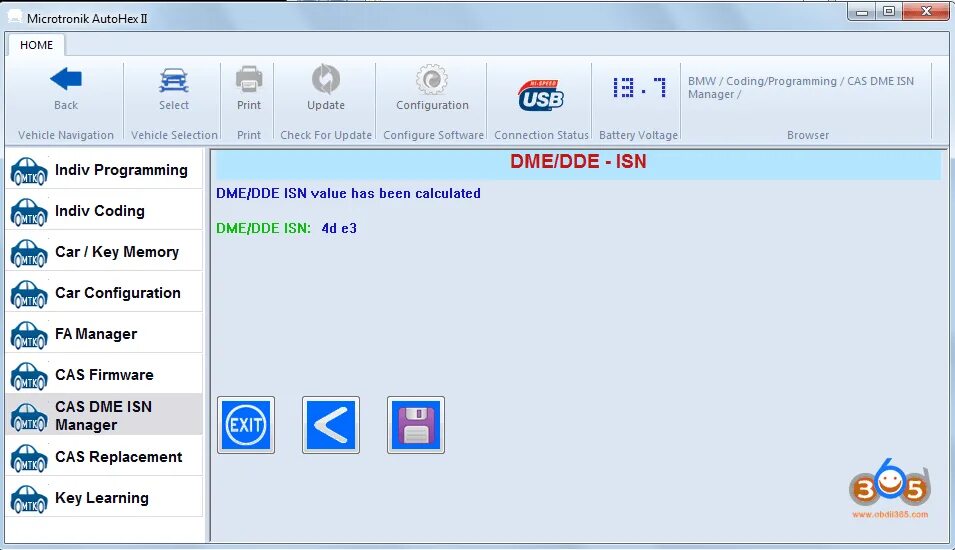Open CAS DME ISN Manager

[x=104, y=415]
